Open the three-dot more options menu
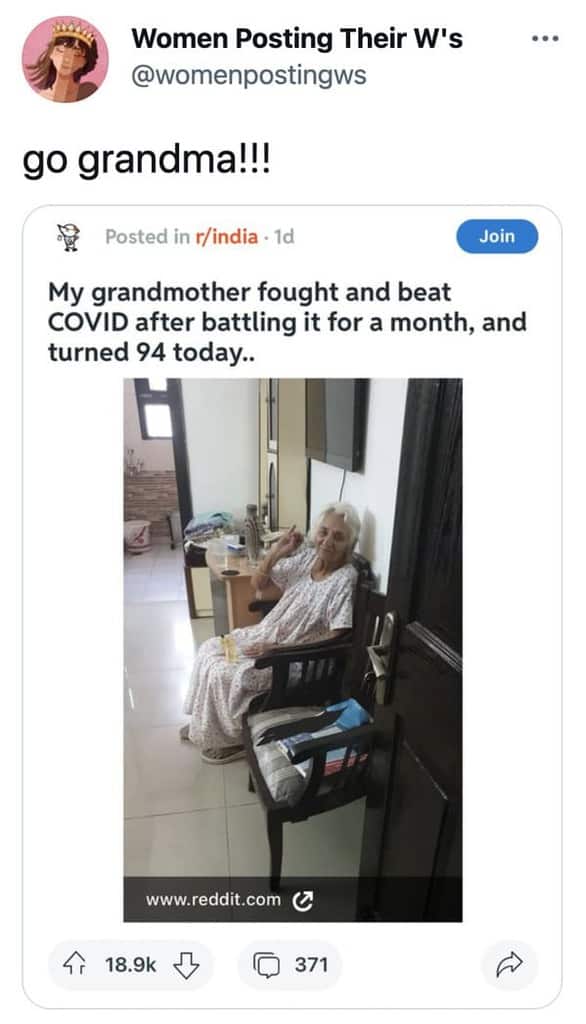 click(545, 39)
